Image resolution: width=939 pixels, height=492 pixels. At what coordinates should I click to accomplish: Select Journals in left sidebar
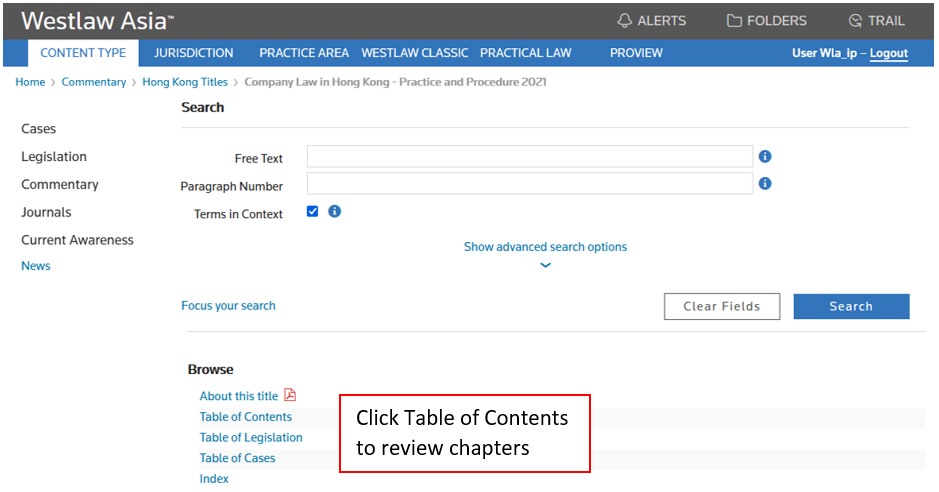[46, 212]
